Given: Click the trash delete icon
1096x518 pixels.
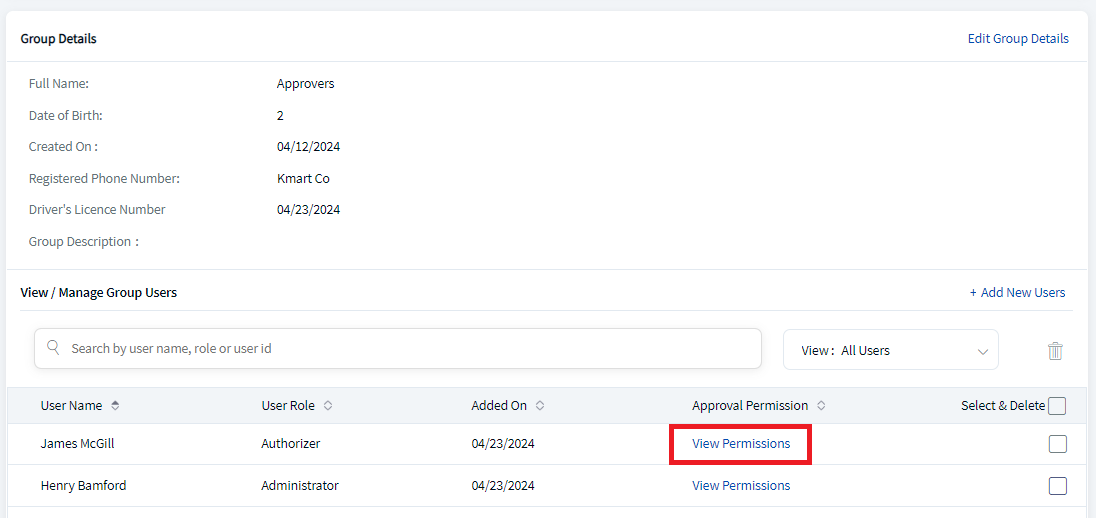Looking at the screenshot, I should point(1055,350).
